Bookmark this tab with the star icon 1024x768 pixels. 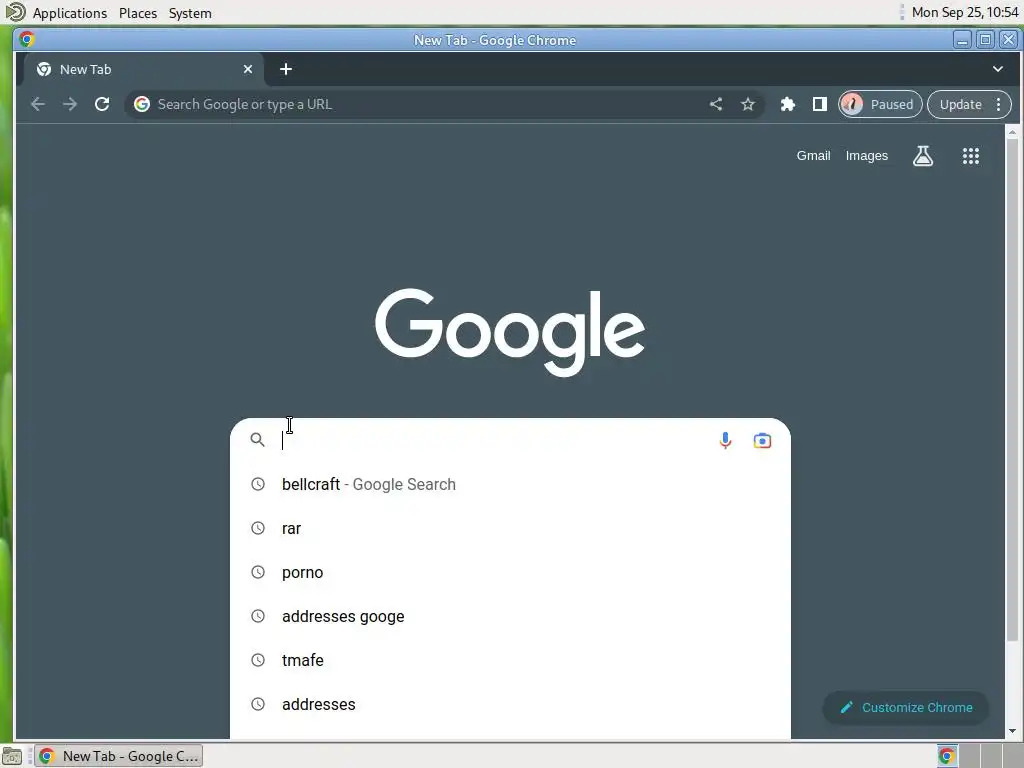pos(748,104)
